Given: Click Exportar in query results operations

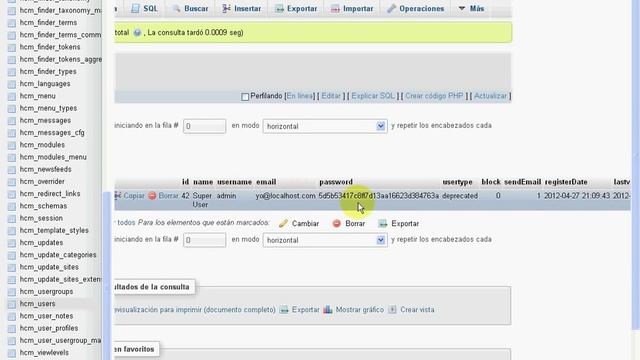Looking at the screenshot, I should point(300,310).
